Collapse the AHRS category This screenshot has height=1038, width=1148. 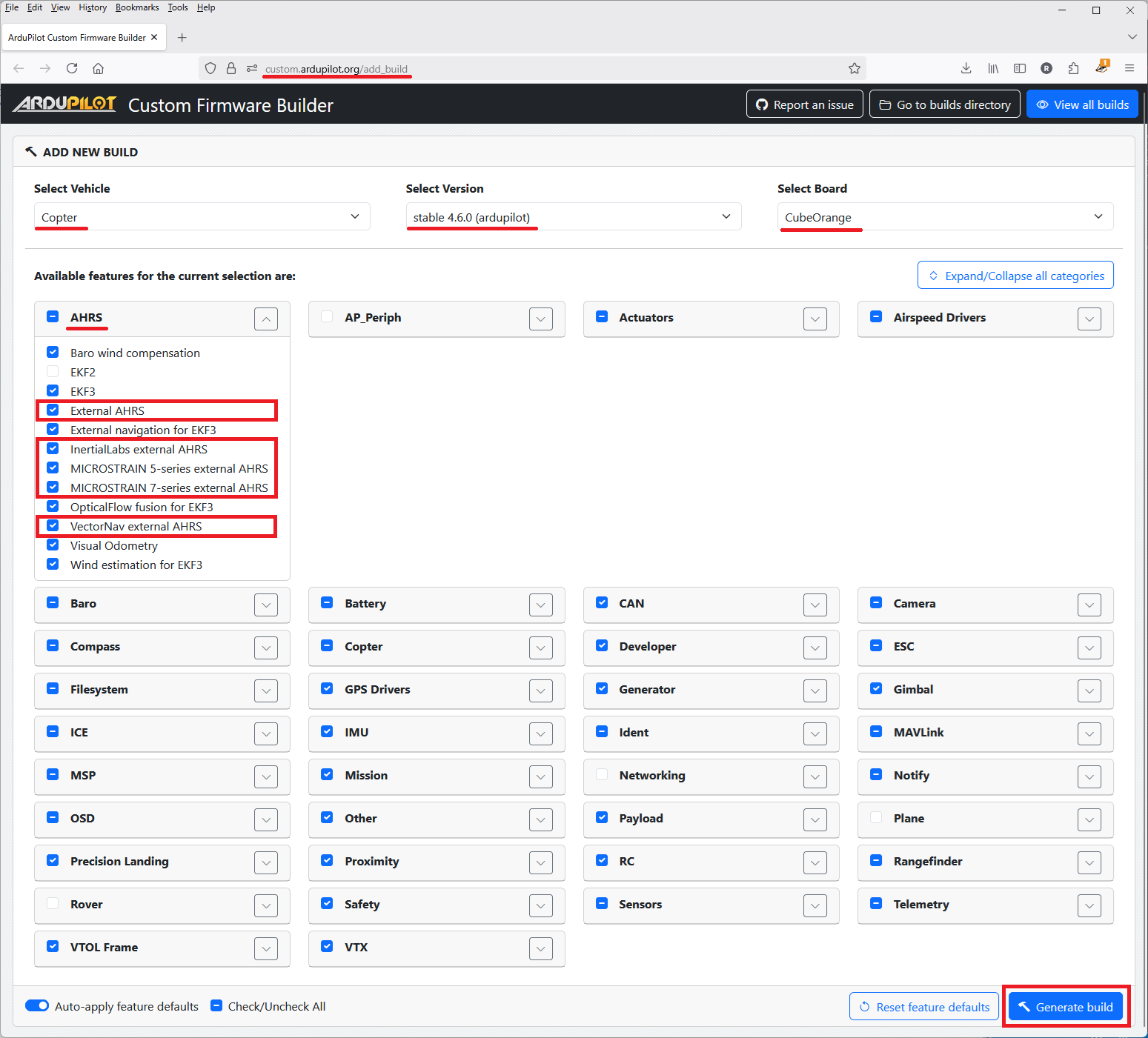pos(266,319)
